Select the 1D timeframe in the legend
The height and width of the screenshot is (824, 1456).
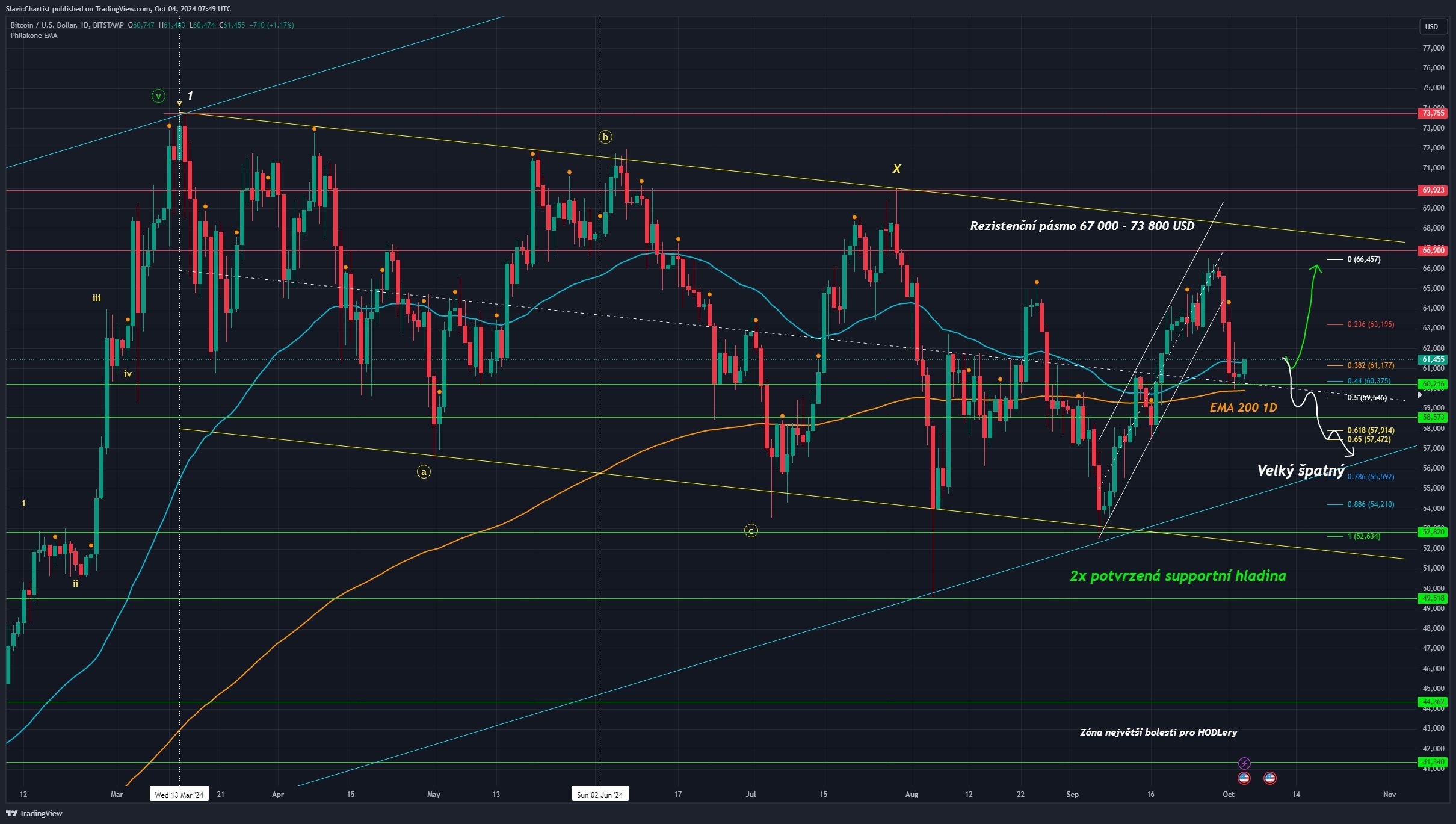click(85, 25)
